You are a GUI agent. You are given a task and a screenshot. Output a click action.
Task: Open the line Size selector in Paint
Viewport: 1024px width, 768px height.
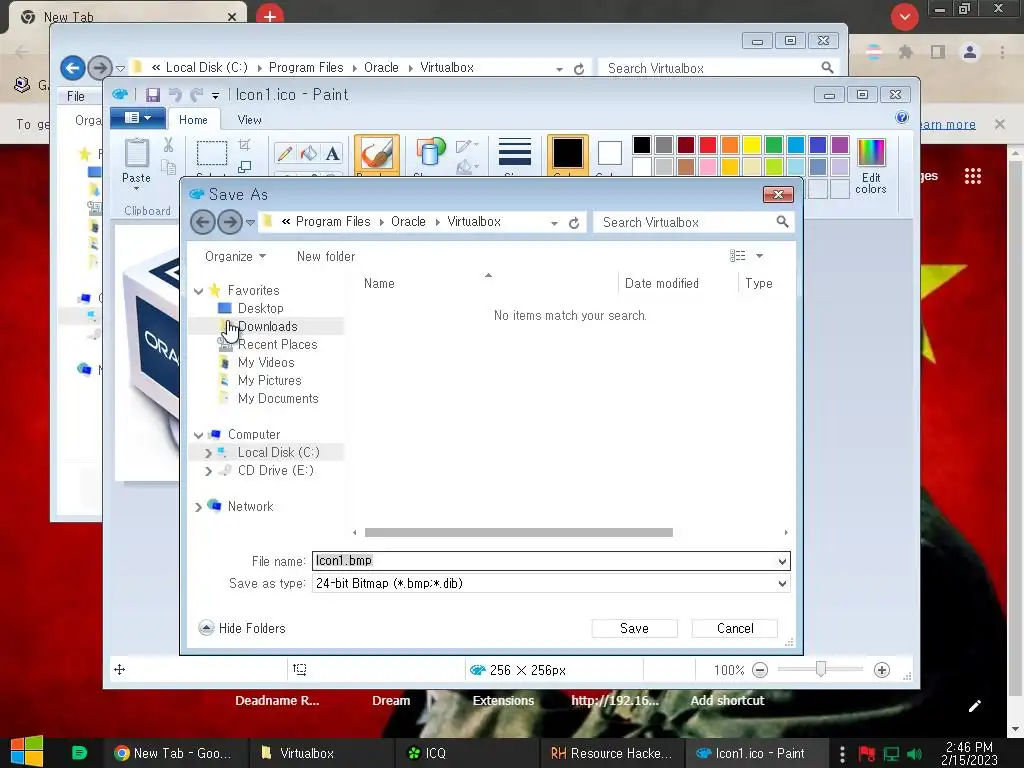(515, 153)
